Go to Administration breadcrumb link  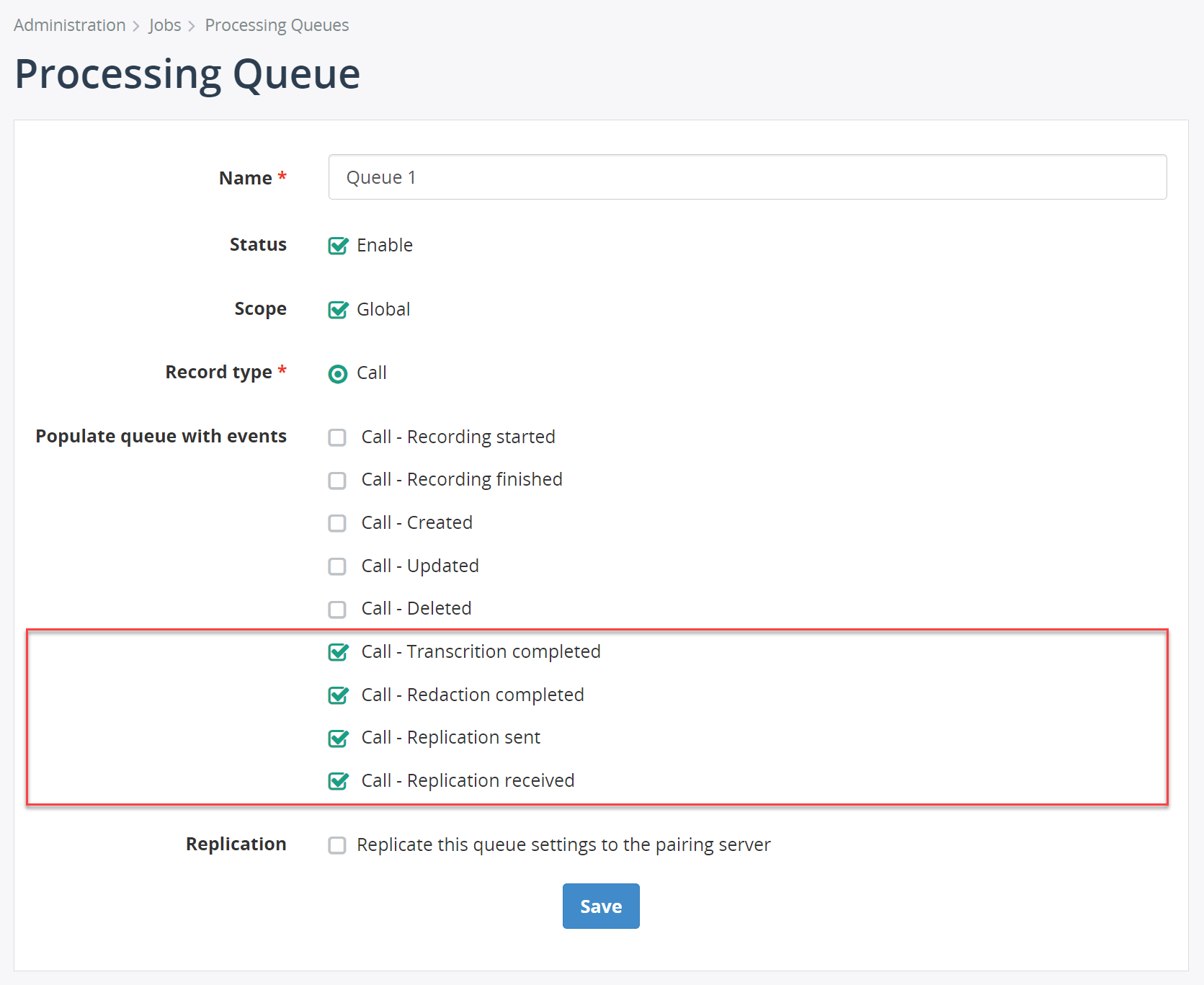pyautogui.click(x=70, y=25)
